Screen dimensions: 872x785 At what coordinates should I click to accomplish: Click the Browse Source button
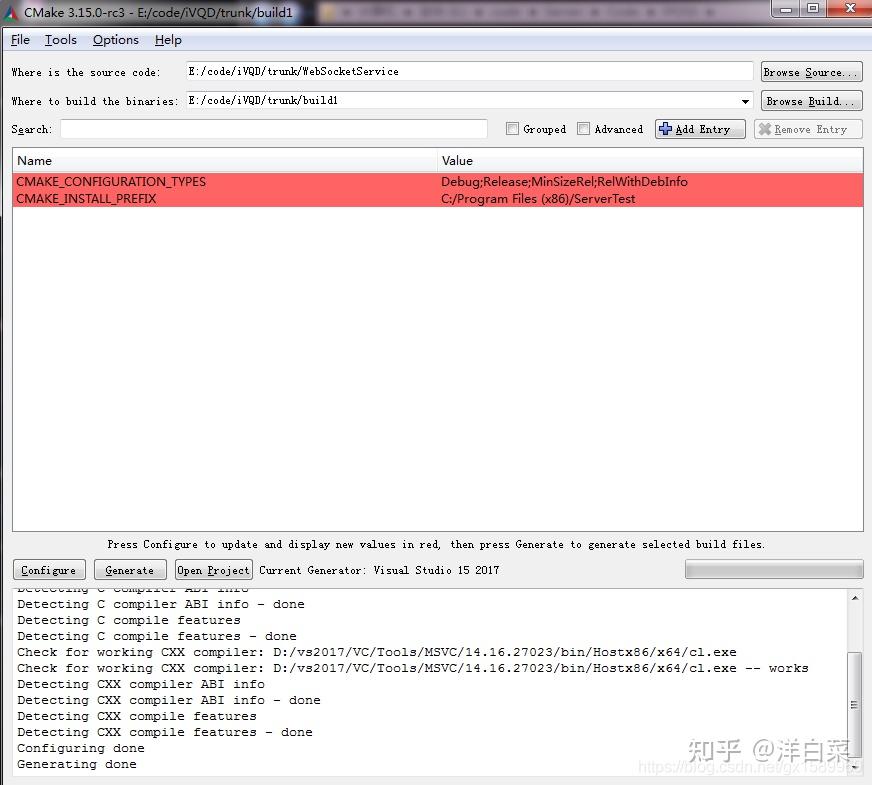pyautogui.click(x=810, y=71)
